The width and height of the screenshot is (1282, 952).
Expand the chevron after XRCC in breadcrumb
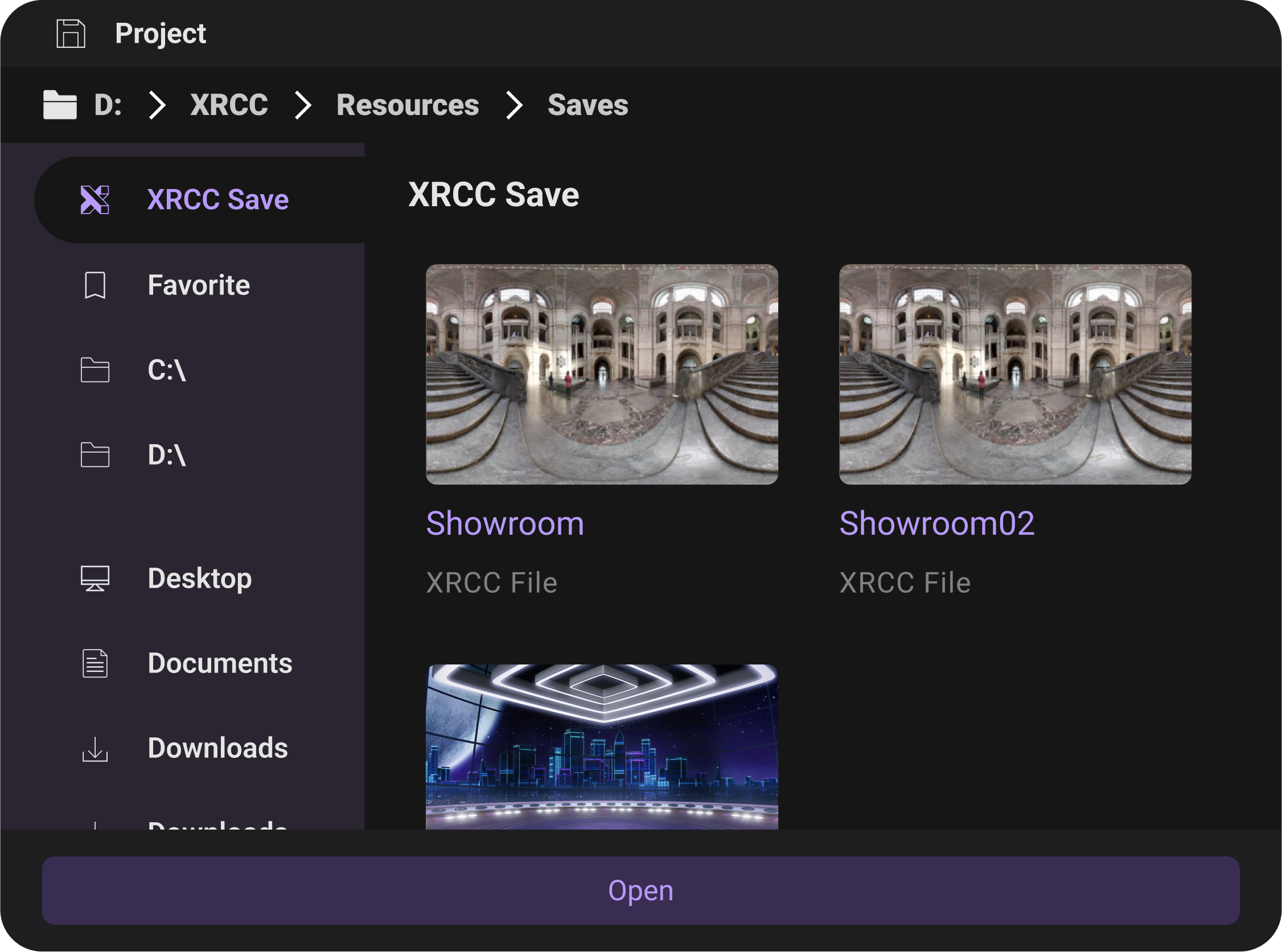click(302, 105)
